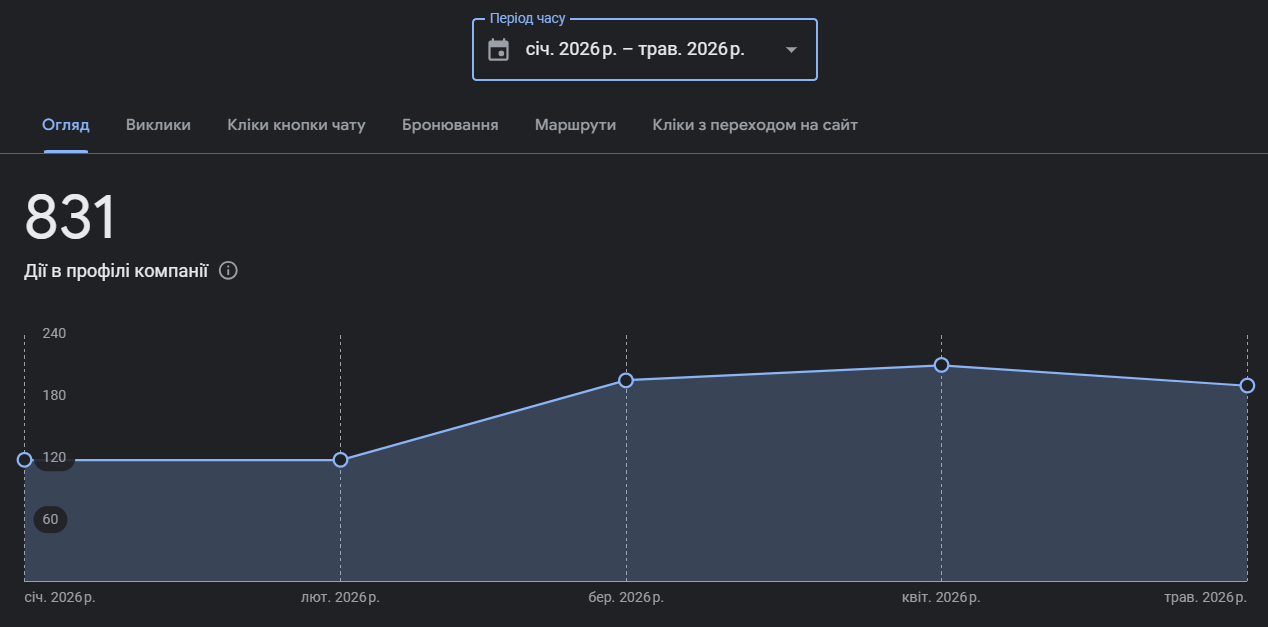Image resolution: width=1268 pixels, height=627 pixels.
Task: Go to the Бронювання tab
Action: click(x=450, y=125)
